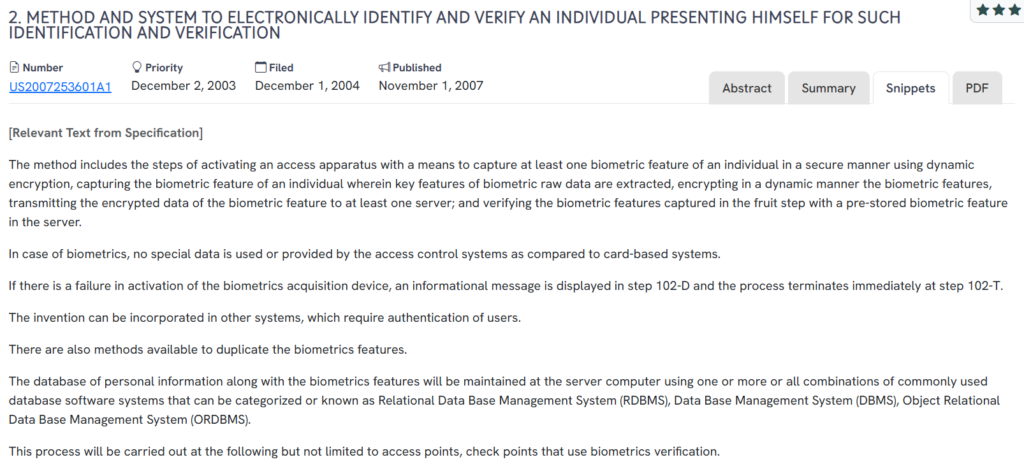Click the paragraph mentioning RDBMS database systems
The height and width of the screenshot is (476, 1024).
[500, 400]
